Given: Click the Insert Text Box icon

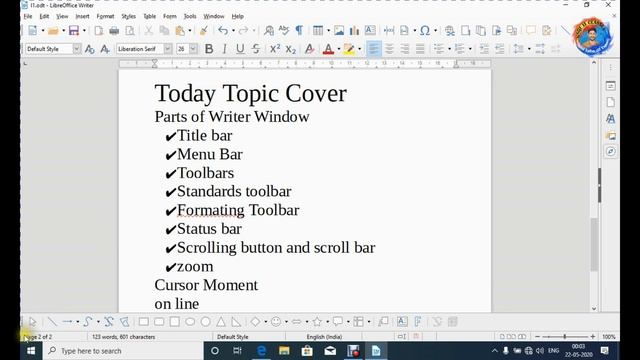Looking at the screenshot, I should pyautogui.click(x=370, y=30).
